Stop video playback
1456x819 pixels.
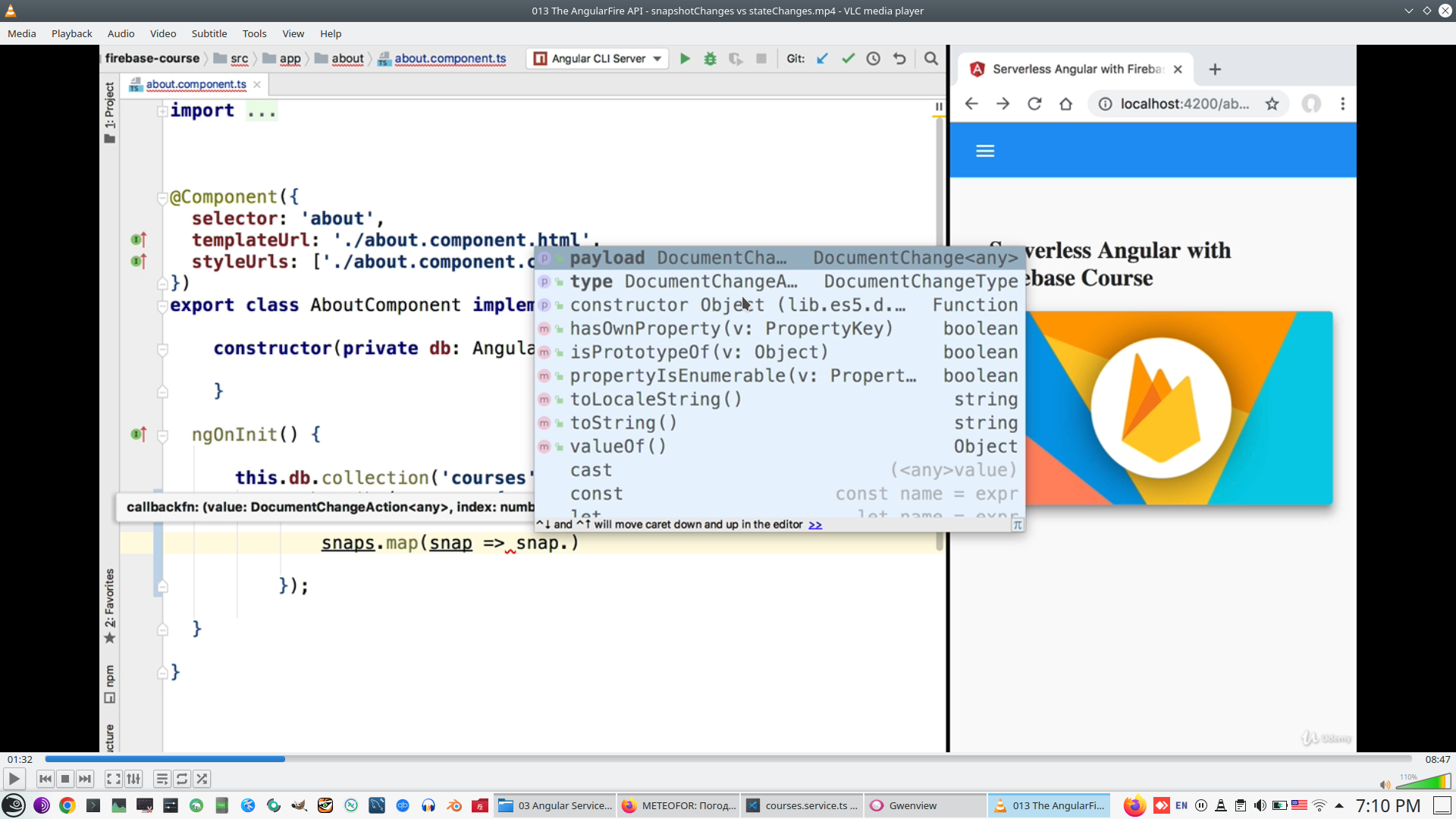(65, 779)
